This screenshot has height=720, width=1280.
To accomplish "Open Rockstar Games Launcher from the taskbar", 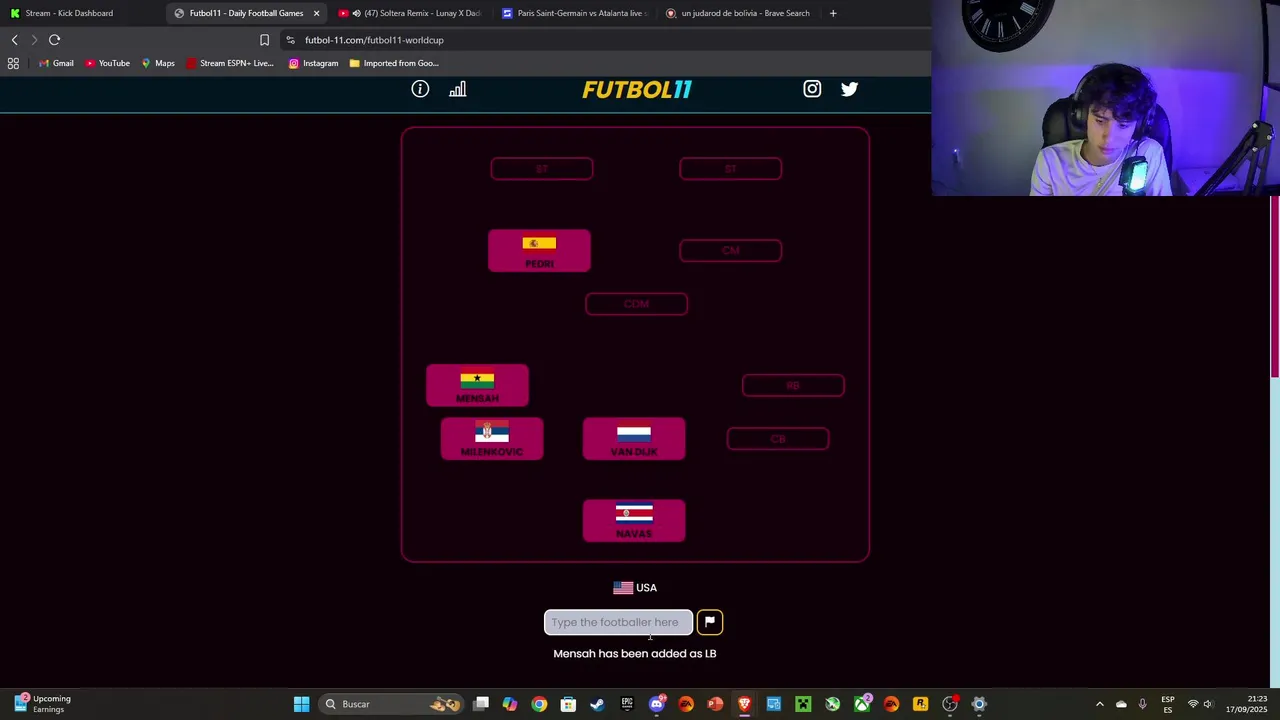I will pos(920,704).
